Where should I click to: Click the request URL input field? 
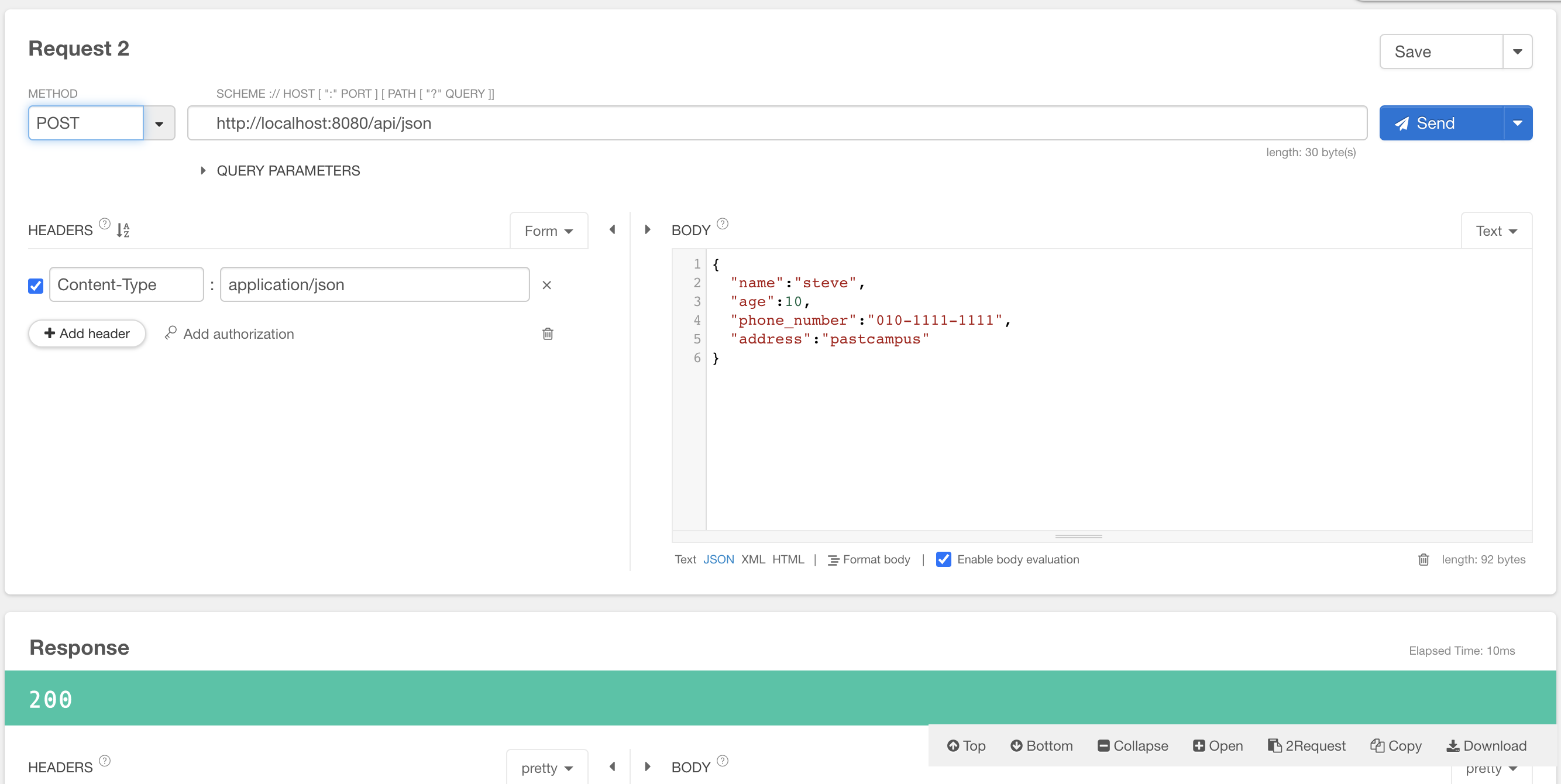pos(776,123)
